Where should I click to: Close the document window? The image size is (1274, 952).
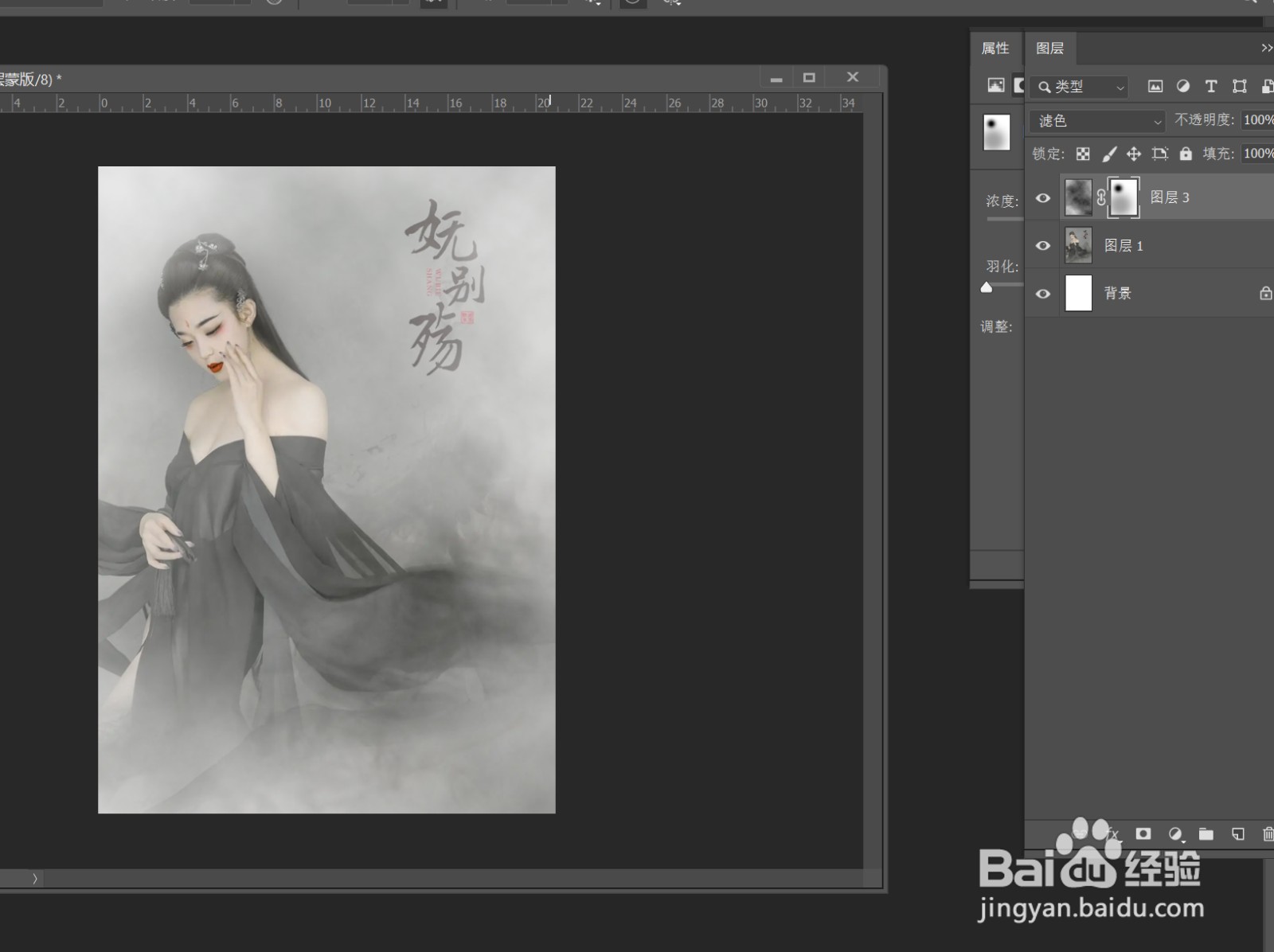(853, 77)
